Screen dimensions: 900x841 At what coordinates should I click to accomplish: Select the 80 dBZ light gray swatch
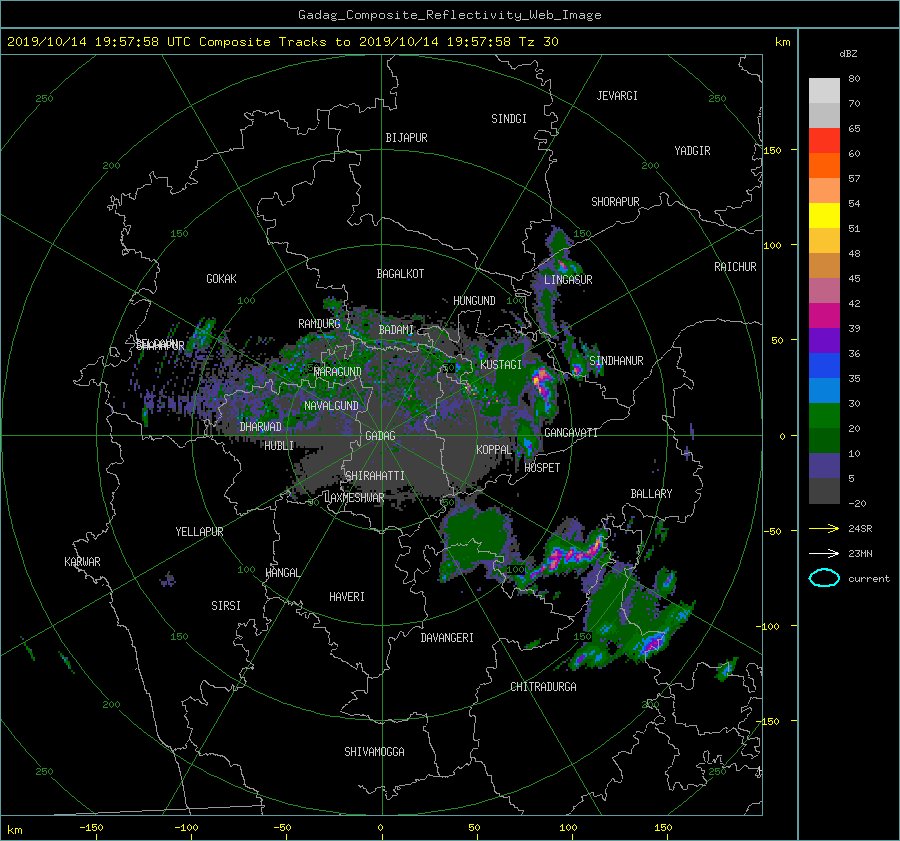pos(824,90)
